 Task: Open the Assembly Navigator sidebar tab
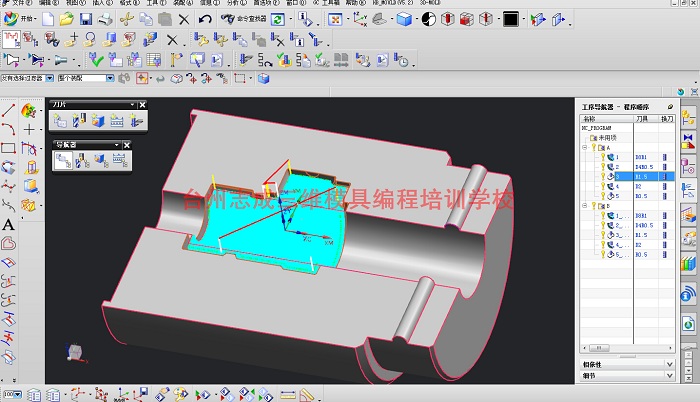(688, 118)
